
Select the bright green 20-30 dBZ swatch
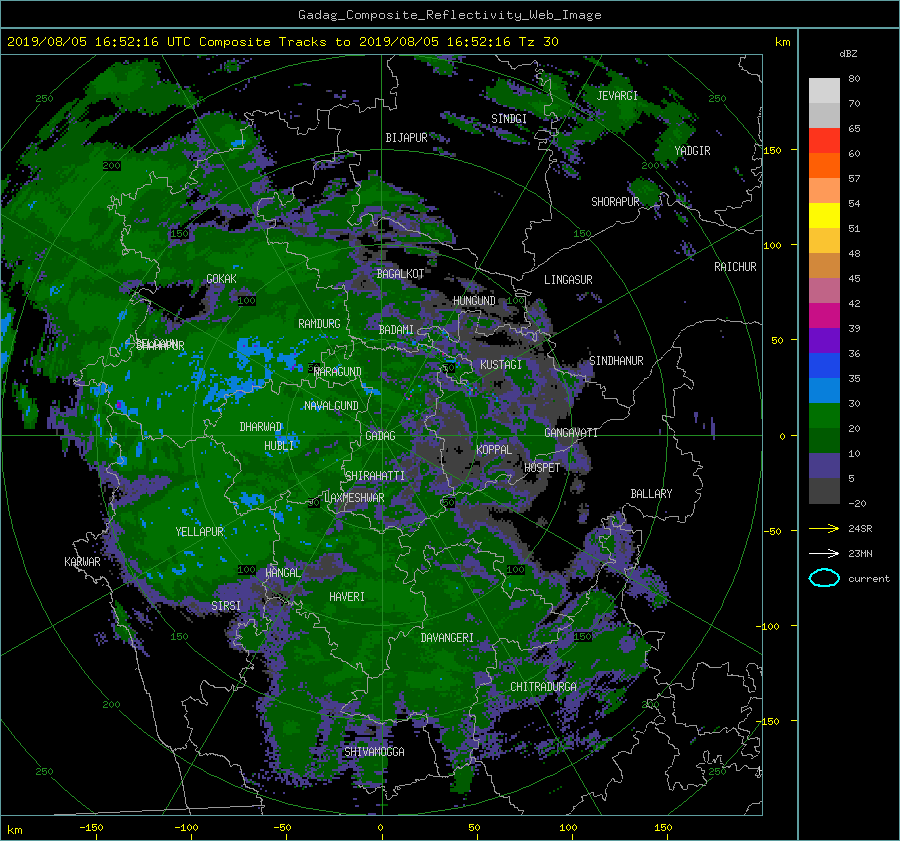click(x=824, y=415)
